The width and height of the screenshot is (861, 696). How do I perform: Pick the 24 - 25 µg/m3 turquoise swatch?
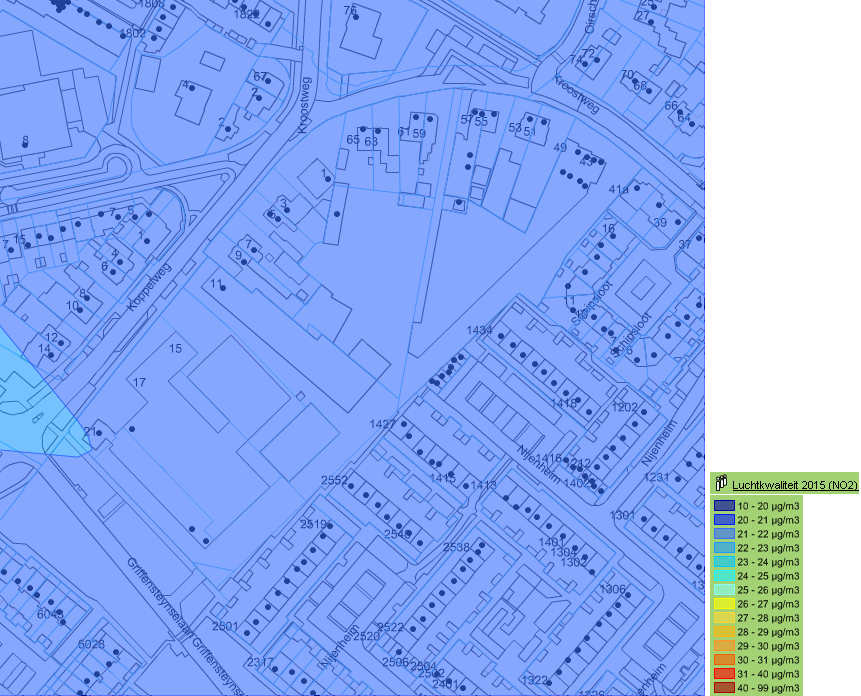click(723, 576)
